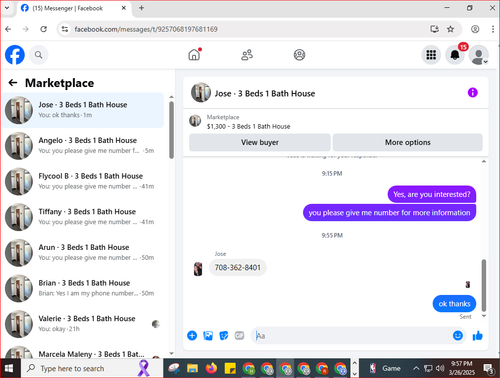Open Angelo 3 Beds 1 Bath House conversation

[83, 146]
